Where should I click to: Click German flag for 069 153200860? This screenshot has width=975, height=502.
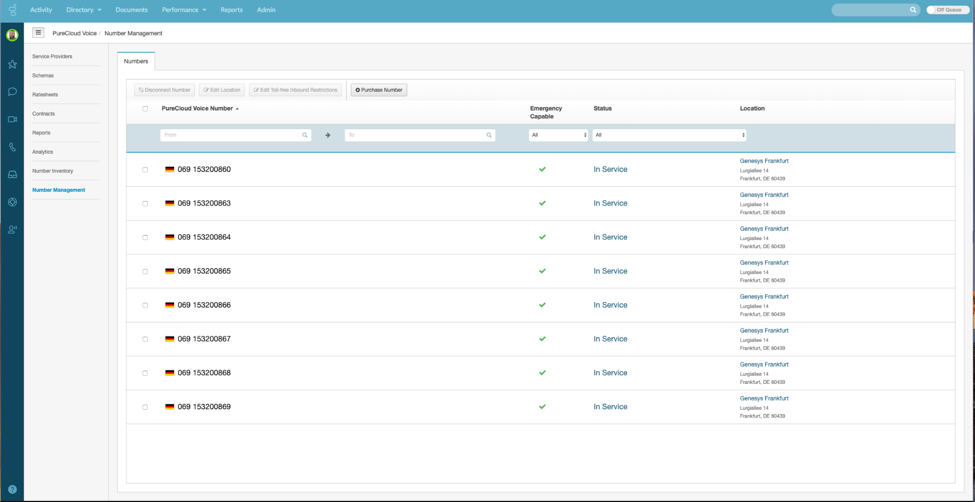pyautogui.click(x=170, y=169)
